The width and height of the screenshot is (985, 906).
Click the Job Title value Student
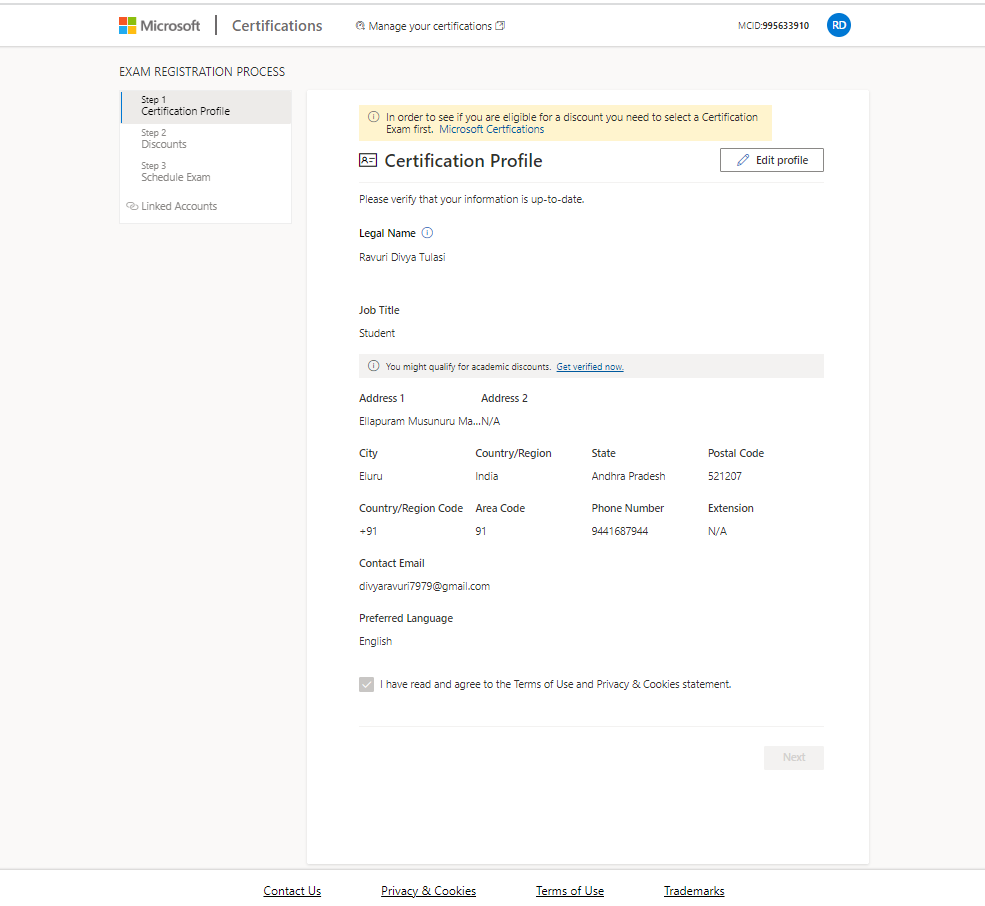[377, 333]
